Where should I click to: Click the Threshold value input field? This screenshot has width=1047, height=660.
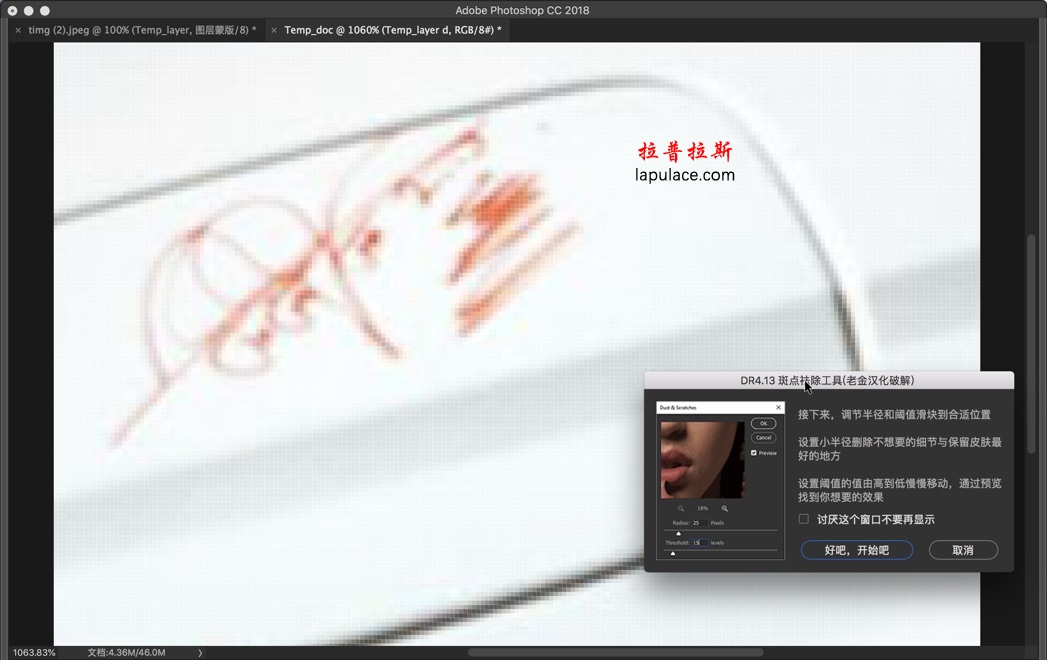(x=699, y=543)
